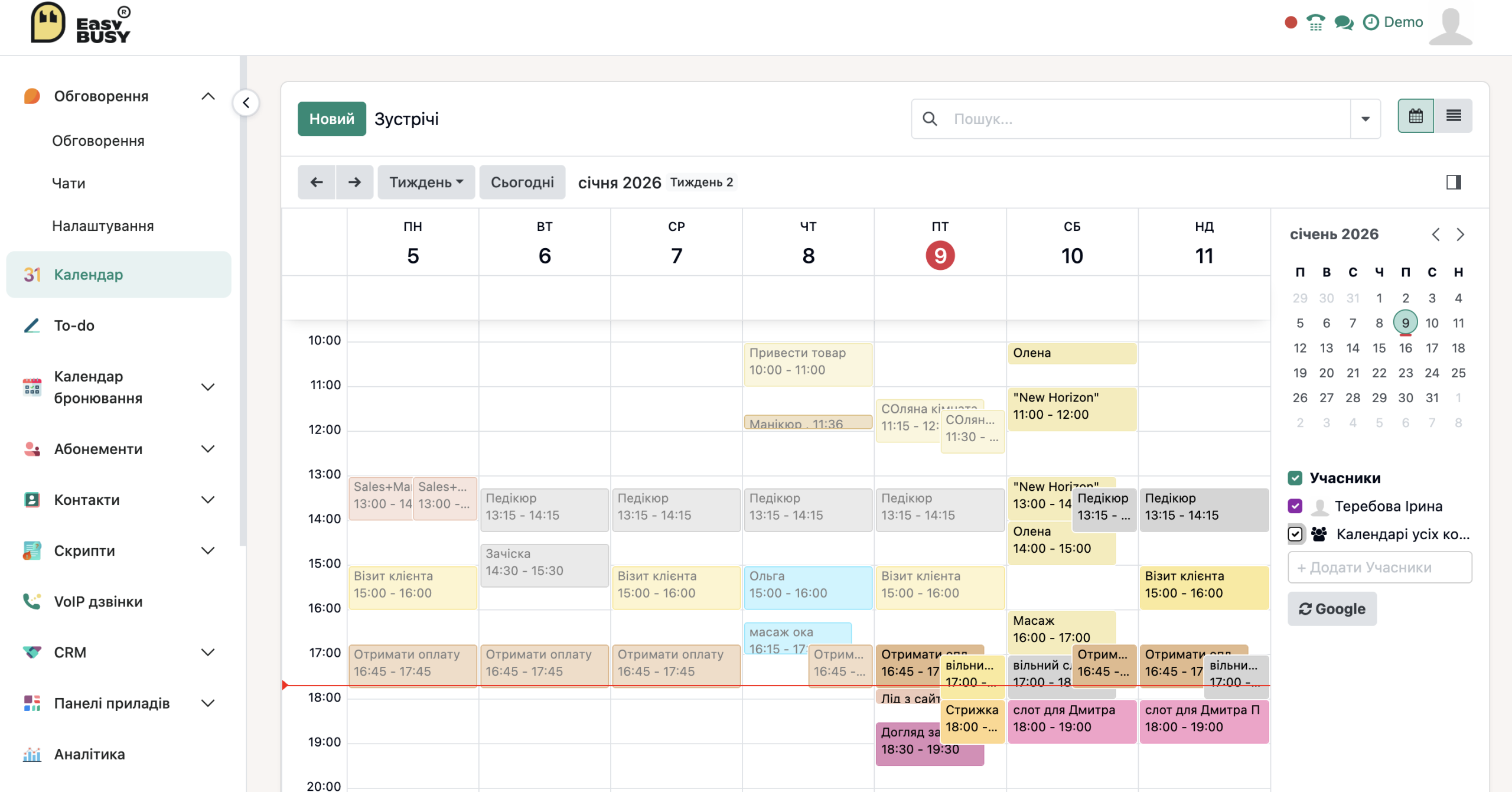Screen dimensions: 1512x792
Task: Open Налаштування in sidebar
Action: point(103,226)
